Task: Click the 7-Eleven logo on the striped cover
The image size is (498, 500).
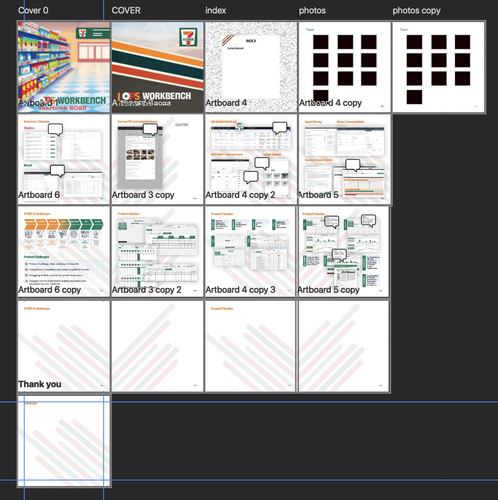Action: pyautogui.click(x=188, y=37)
